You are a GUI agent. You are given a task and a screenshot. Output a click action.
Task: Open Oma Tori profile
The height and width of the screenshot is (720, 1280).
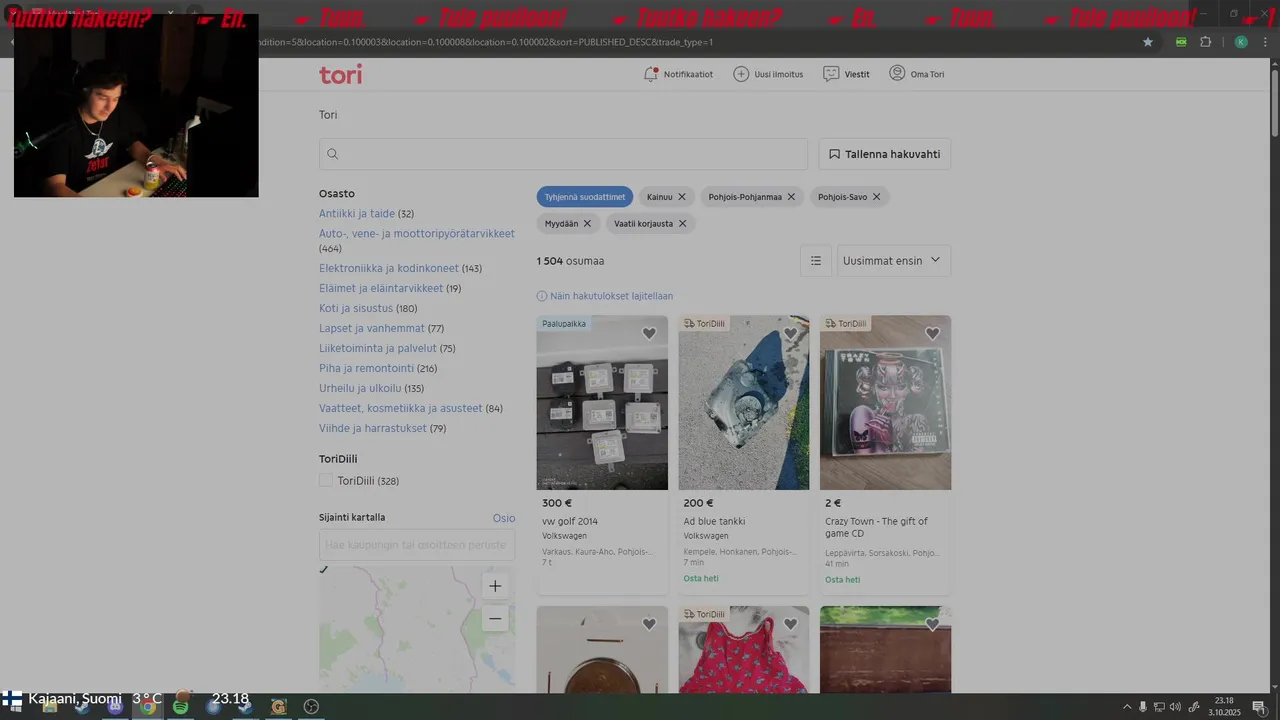(x=917, y=74)
